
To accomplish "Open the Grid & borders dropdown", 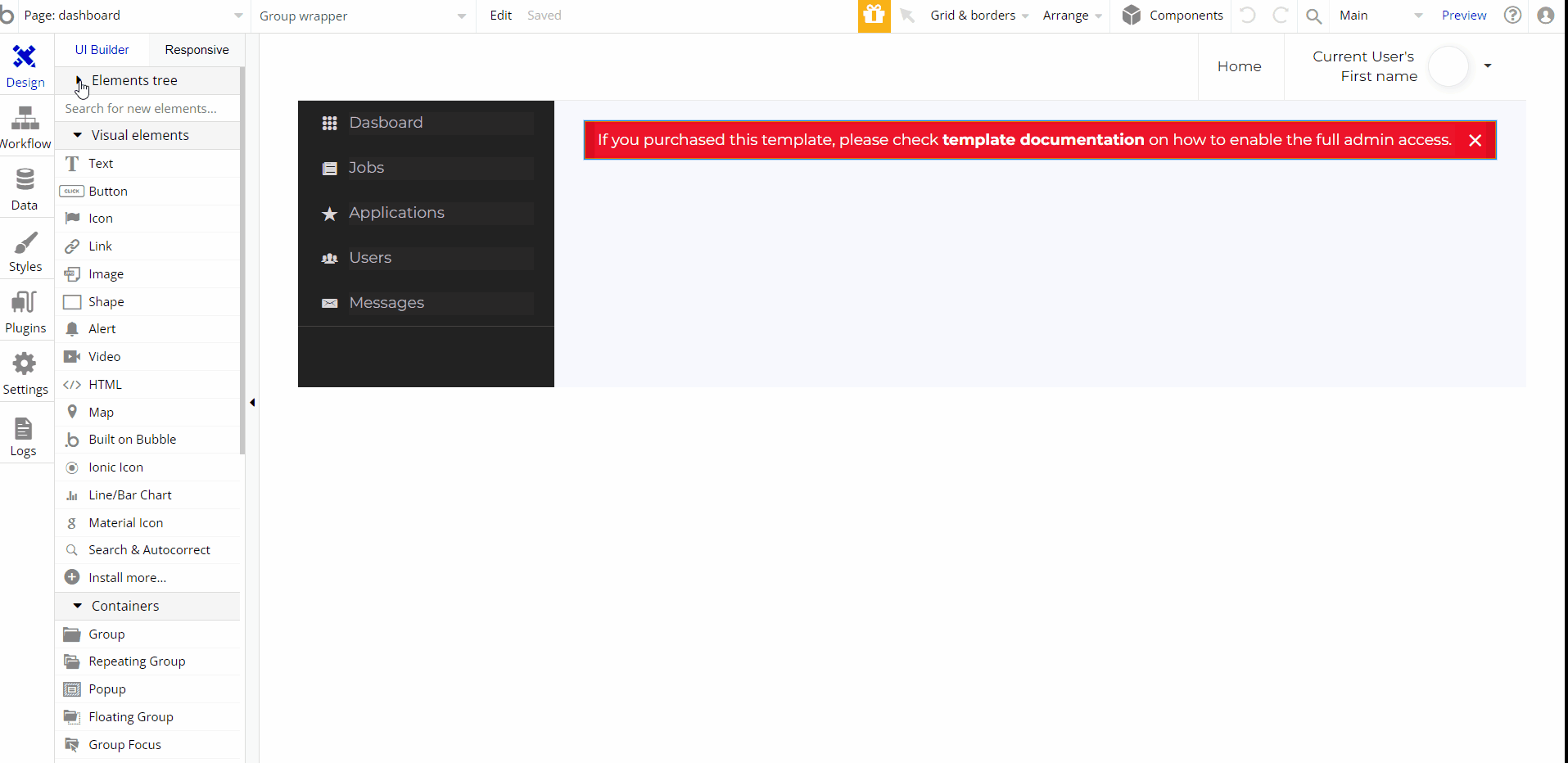I will [979, 16].
